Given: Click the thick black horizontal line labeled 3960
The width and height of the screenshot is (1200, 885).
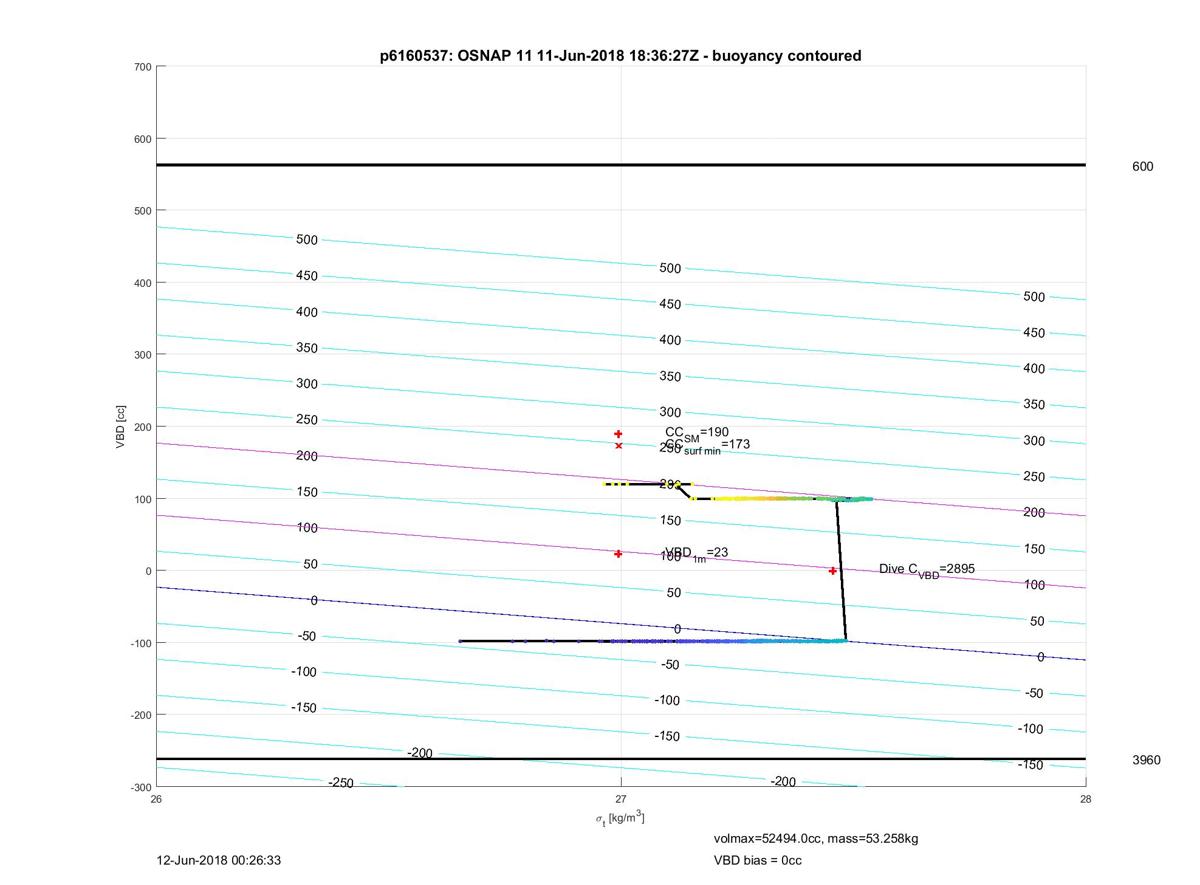Looking at the screenshot, I should click(x=620, y=759).
